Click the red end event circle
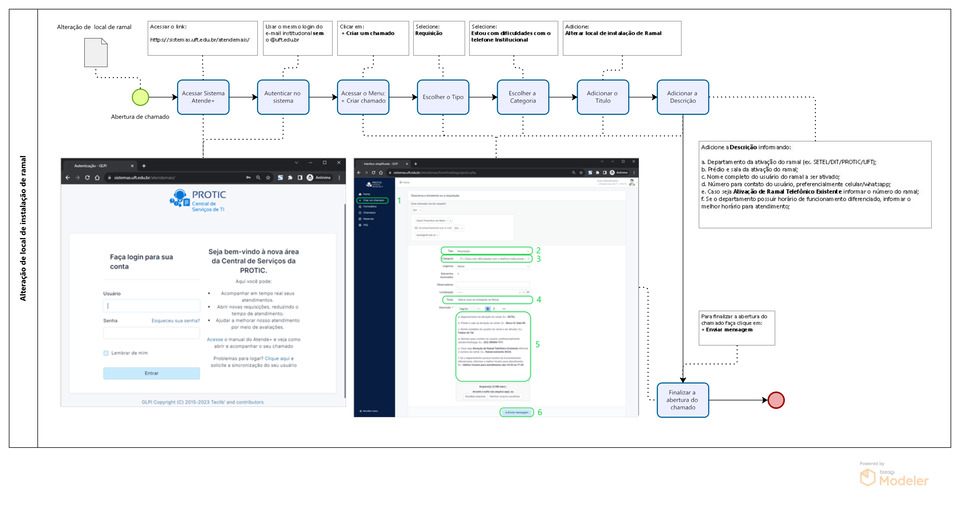Screen dimensions: 960x531 [775, 400]
